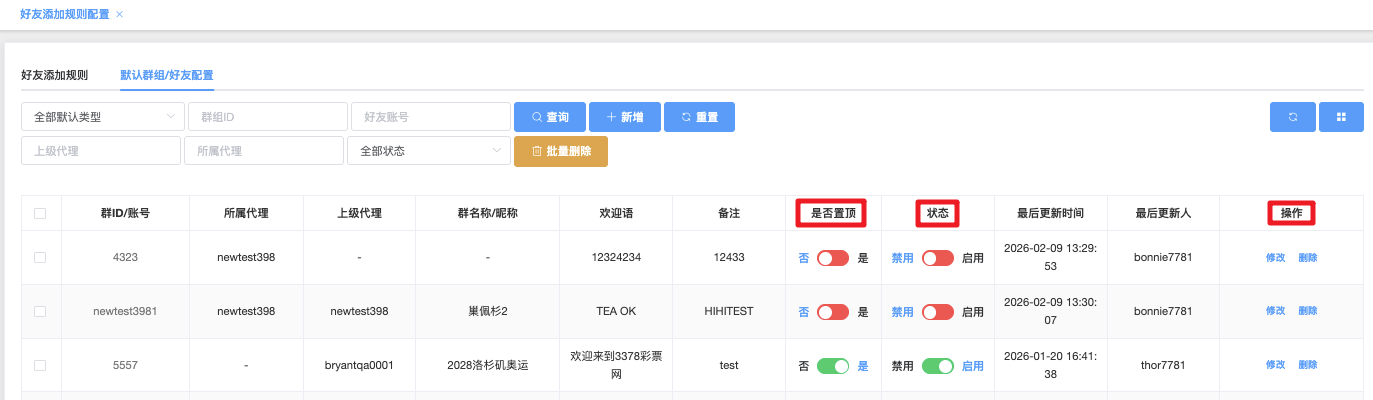
Task: Click the 群组ID input field
Action: point(267,117)
